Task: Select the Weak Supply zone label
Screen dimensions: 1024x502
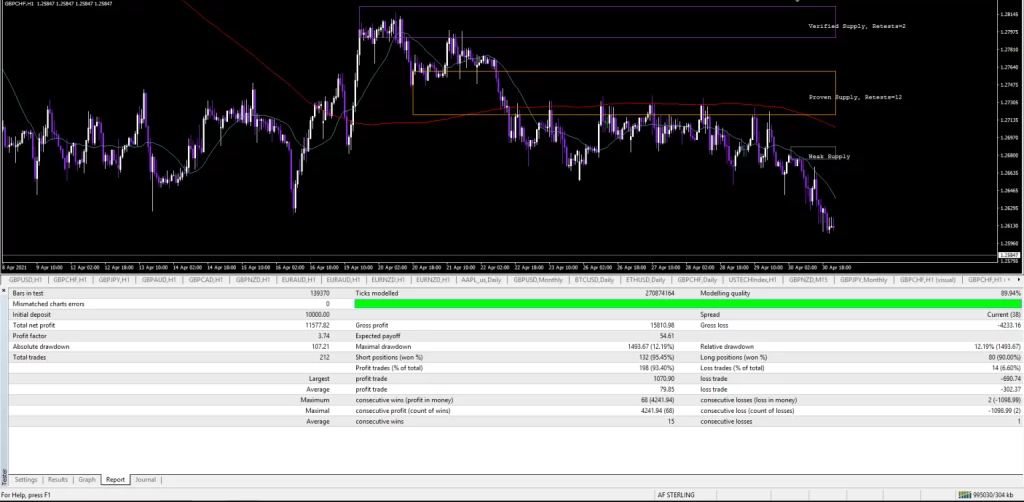Action: coord(829,157)
